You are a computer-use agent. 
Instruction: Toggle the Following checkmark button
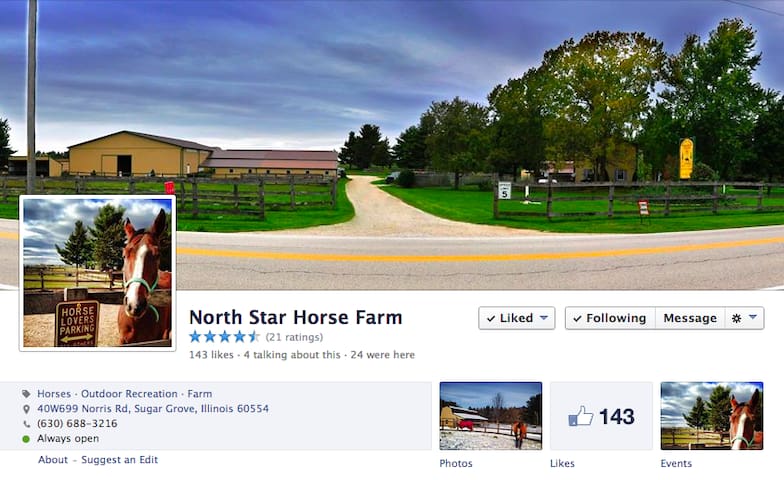pos(610,318)
